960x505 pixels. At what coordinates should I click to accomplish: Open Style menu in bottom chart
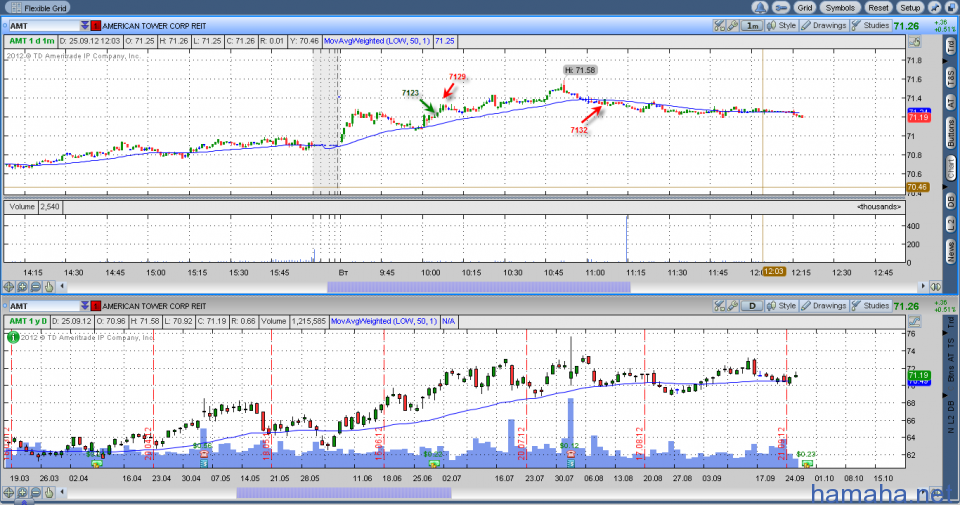pyautogui.click(x=782, y=306)
